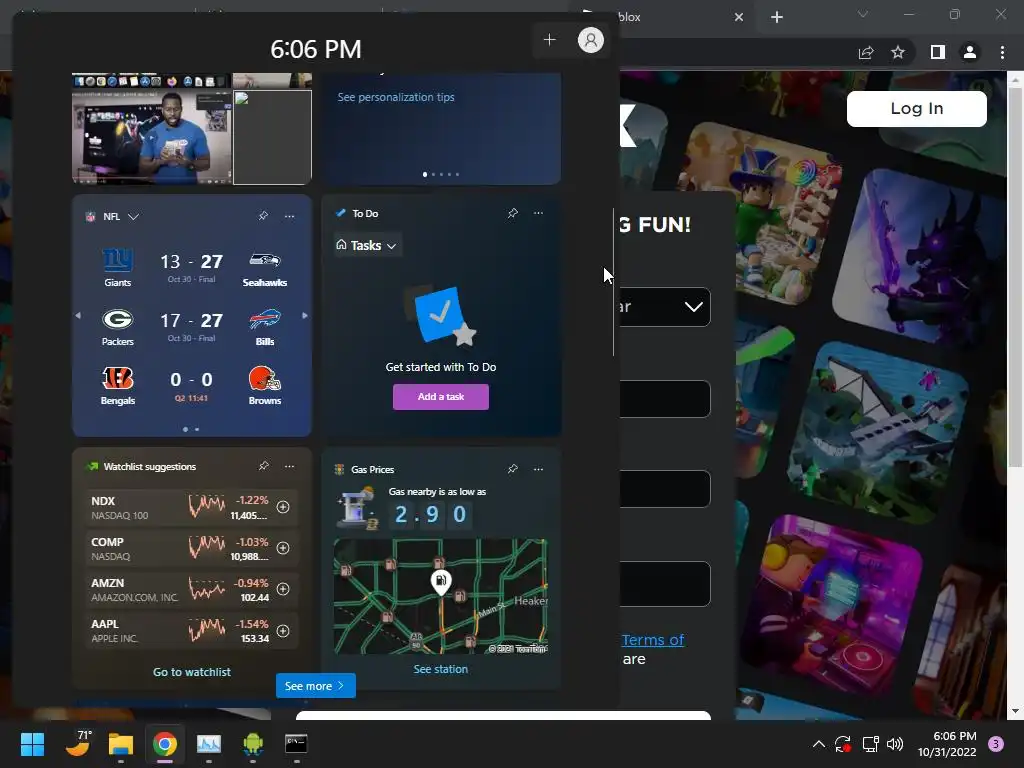Click Chrome icon in taskbar
Screen dimensions: 1024x768
pos(165,744)
